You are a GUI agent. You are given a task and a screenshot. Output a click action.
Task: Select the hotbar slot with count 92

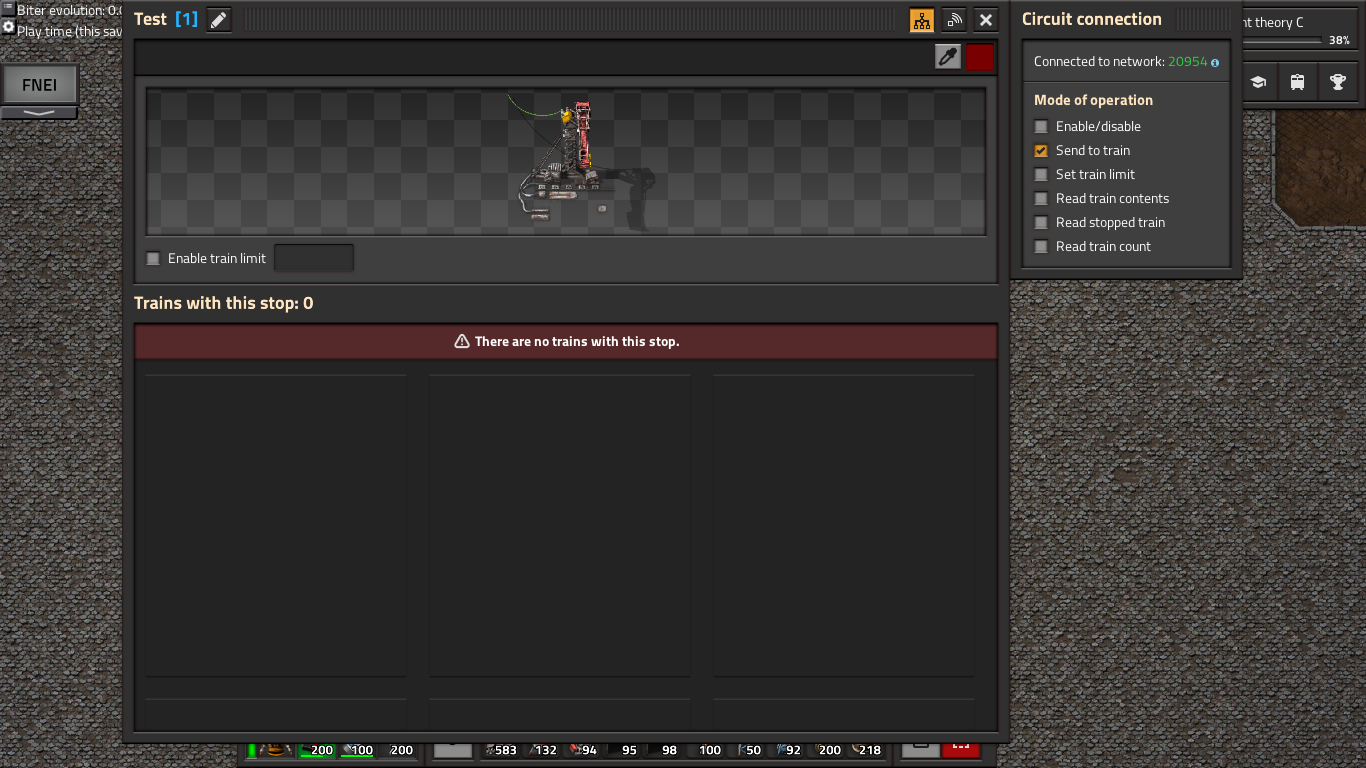784,748
